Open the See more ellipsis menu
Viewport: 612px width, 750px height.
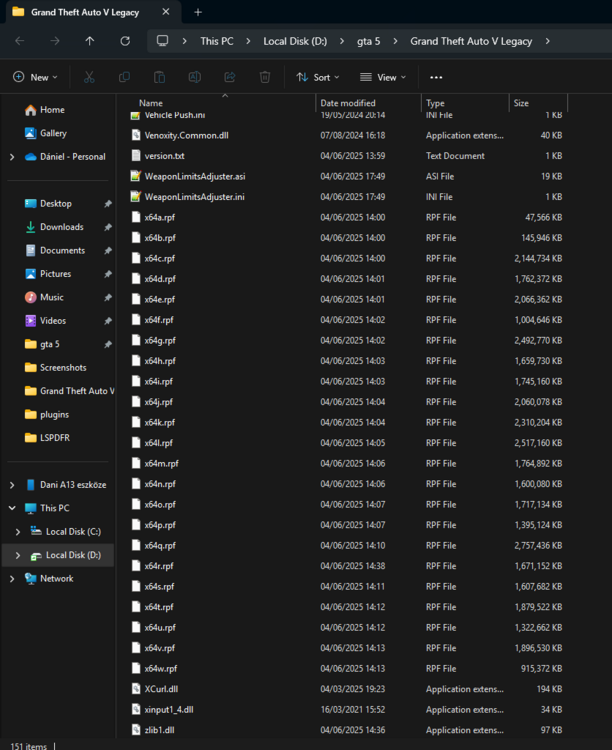pos(436,77)
